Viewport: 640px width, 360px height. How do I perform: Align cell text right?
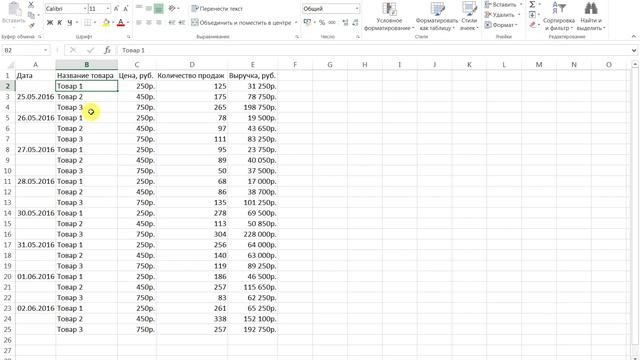[159, 22]
